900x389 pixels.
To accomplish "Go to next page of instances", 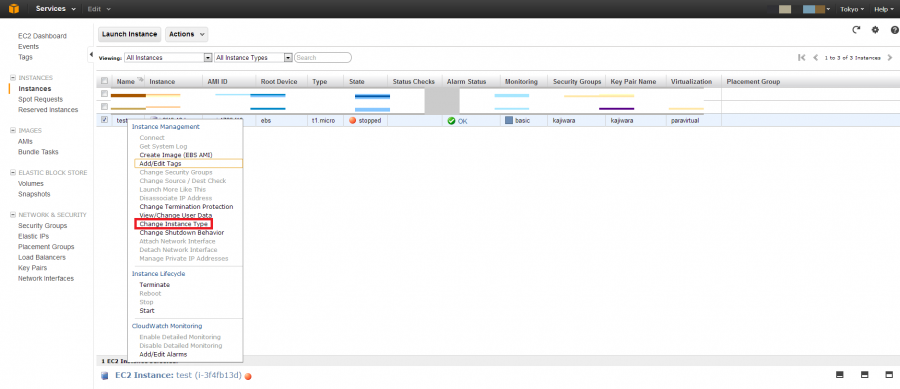I will [x=890, y=57].
